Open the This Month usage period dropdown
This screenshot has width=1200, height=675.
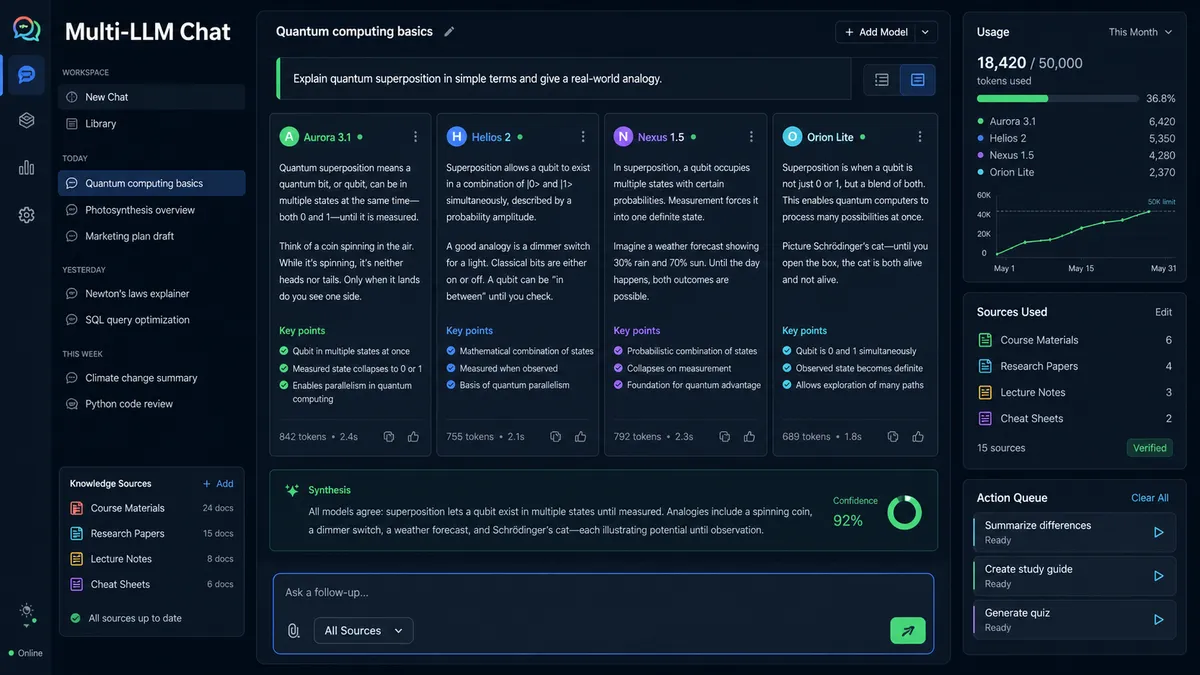coord(1140,32)
